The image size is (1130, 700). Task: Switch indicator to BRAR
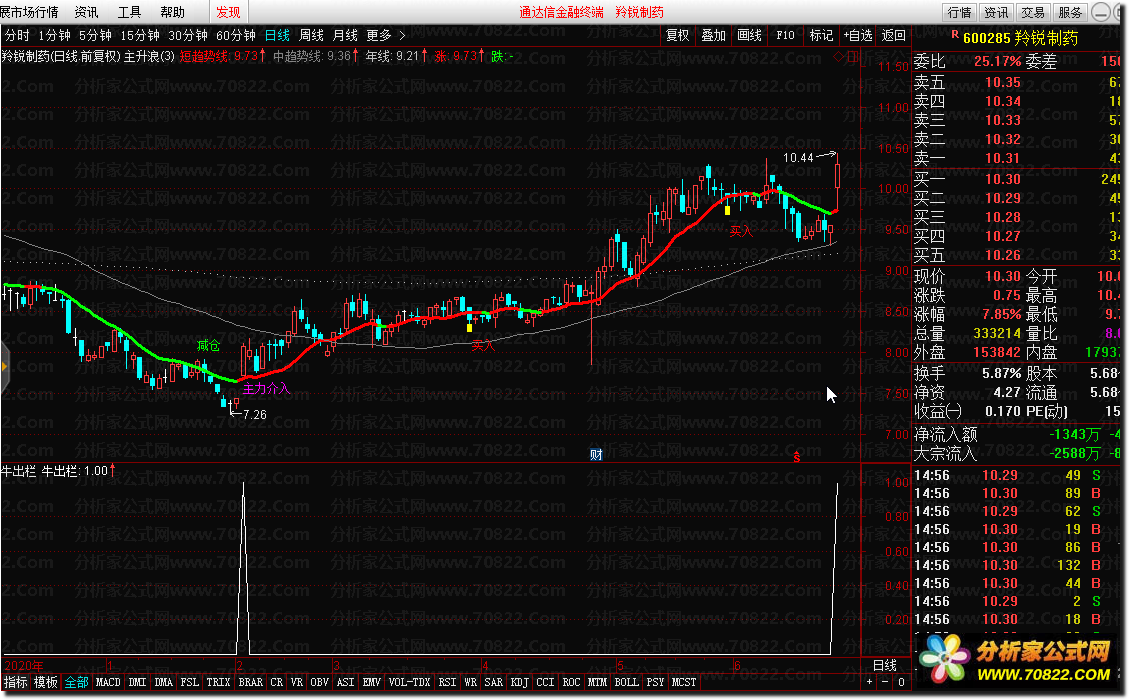[x=251, y=682]
